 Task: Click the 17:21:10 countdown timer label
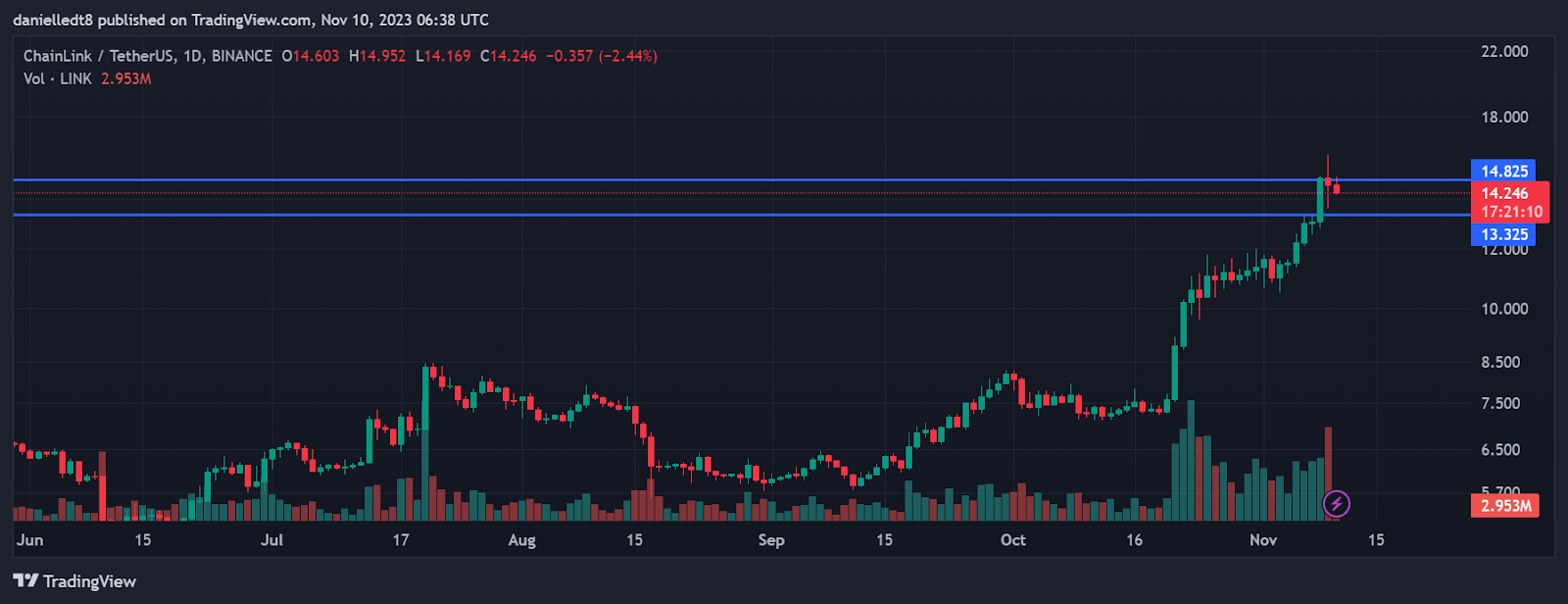1511,212
